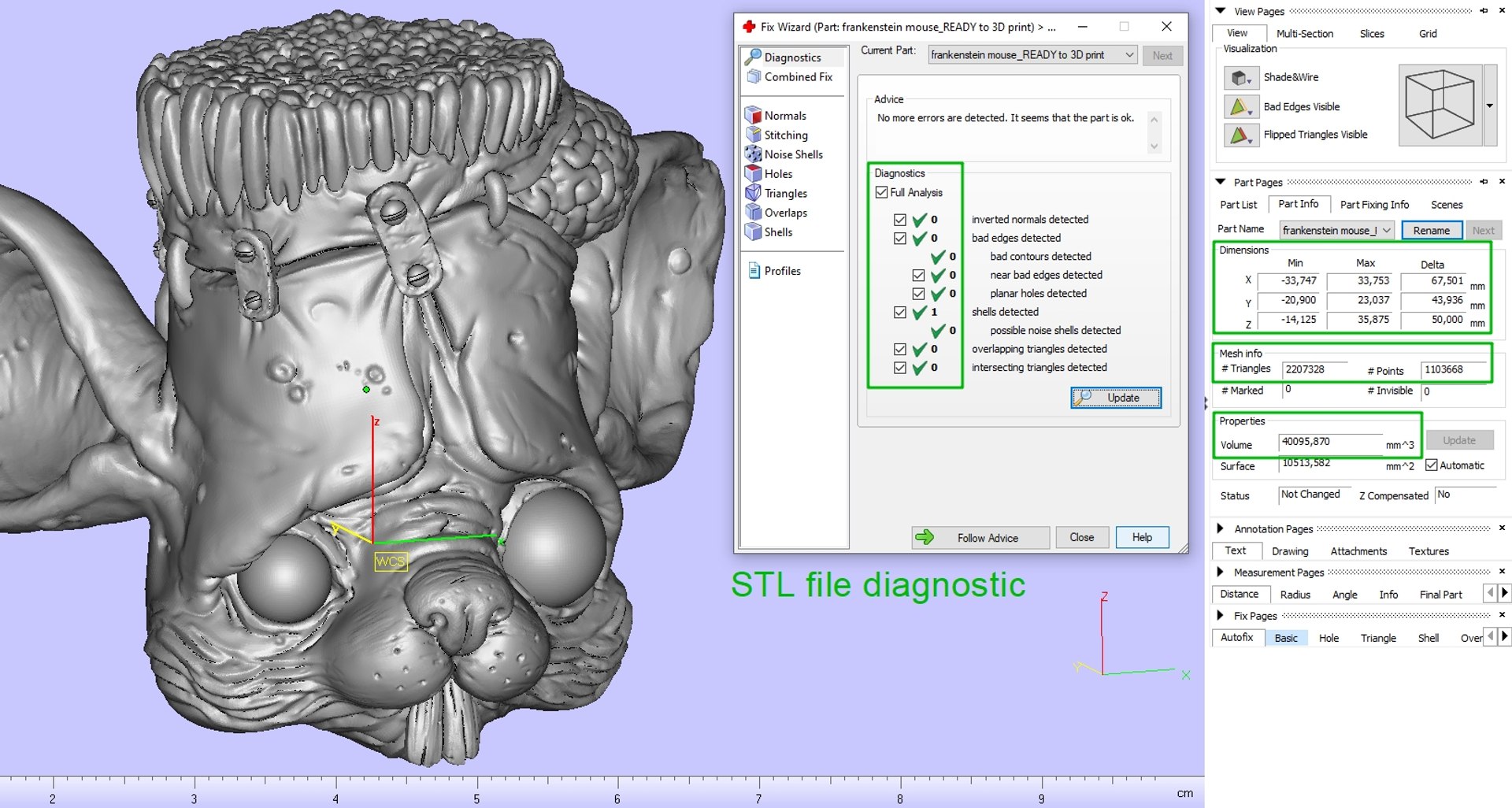Close the Annotation Pages panel
1512x808 pixels.
point(1502,528)
